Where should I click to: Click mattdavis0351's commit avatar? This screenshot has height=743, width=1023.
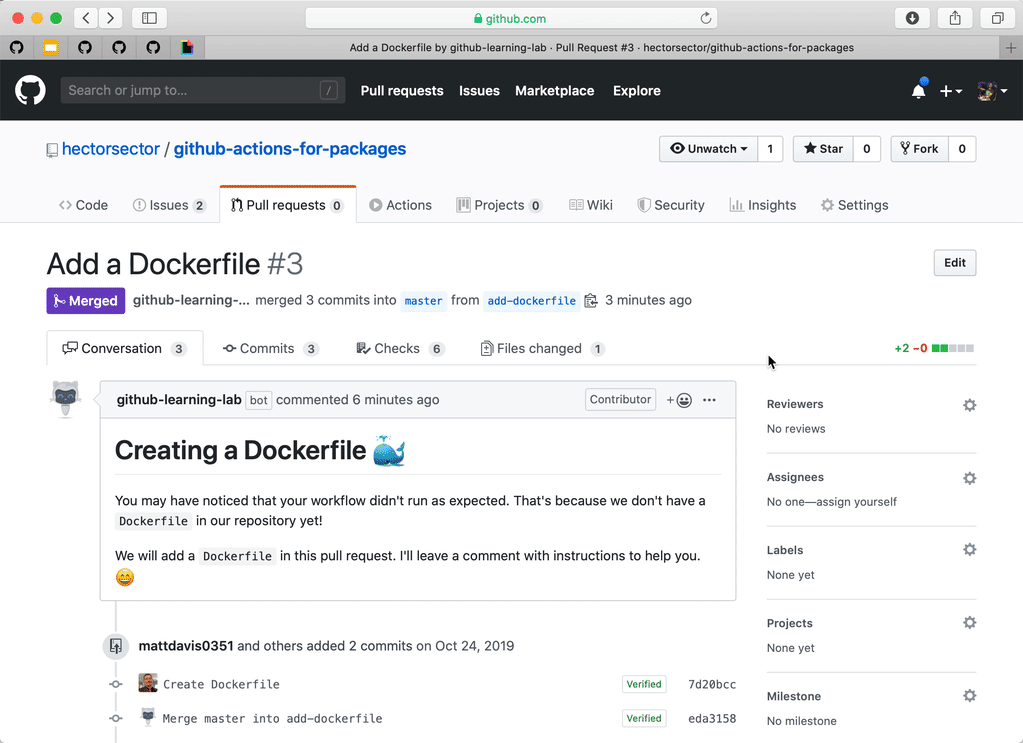(x=148, y=683)
